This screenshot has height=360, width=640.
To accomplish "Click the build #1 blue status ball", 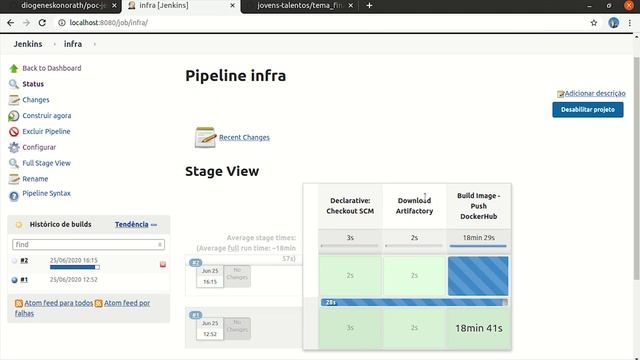I will (14, 280).
